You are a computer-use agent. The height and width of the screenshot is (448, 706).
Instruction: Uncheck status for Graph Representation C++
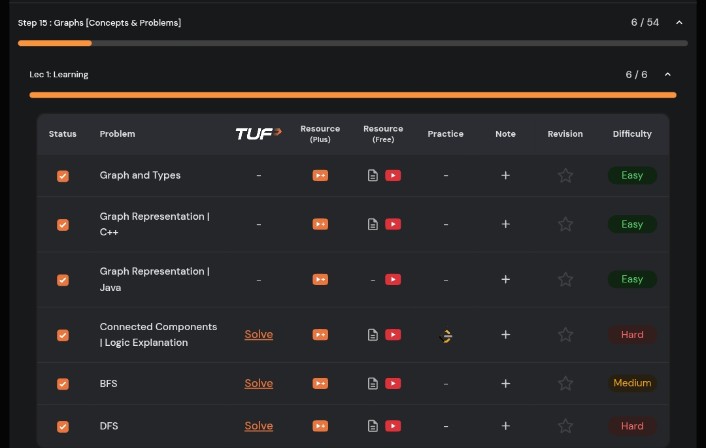[63, 224]
